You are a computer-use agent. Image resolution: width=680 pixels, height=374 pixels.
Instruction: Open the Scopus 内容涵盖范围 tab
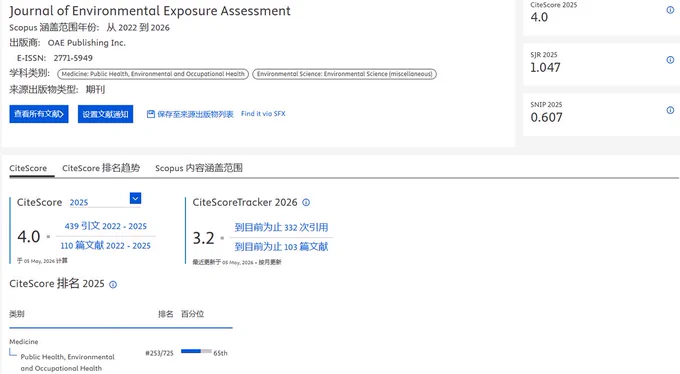(x=199, y=168)
